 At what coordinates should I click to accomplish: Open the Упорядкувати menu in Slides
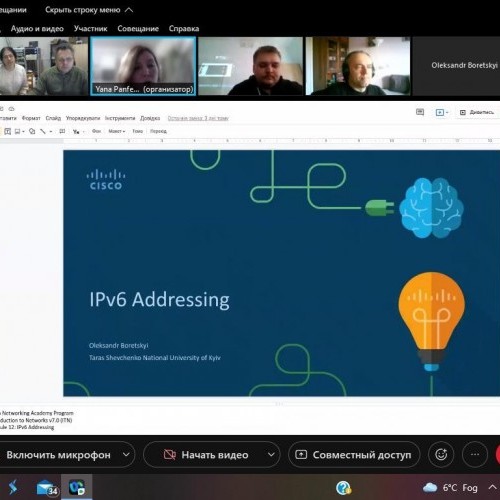point(83,118)
